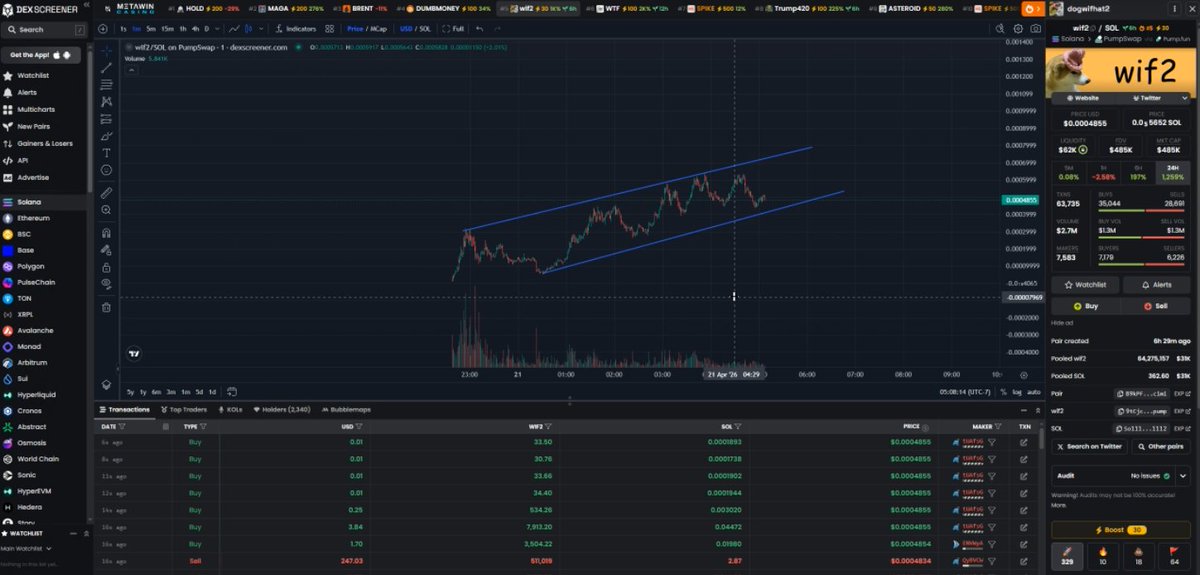This screenshot has width=1200, height=575.
Task: Add symbol compare plus icon
Action: tap(102, 28)
